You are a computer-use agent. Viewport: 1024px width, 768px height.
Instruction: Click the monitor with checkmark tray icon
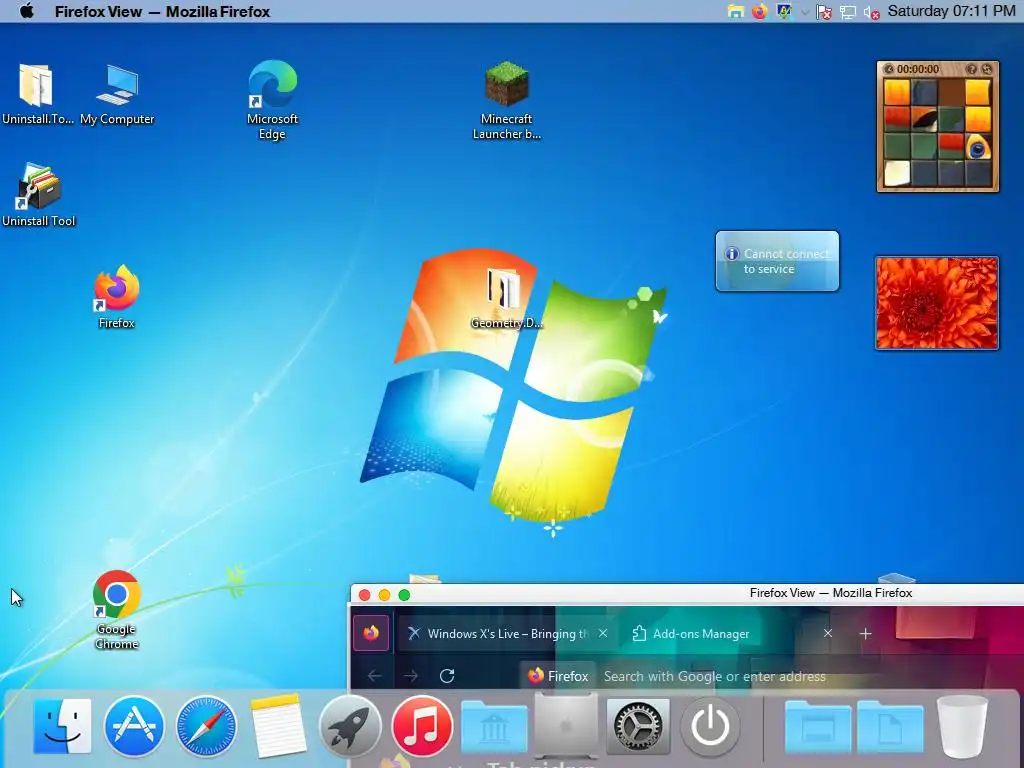point(784,12)
